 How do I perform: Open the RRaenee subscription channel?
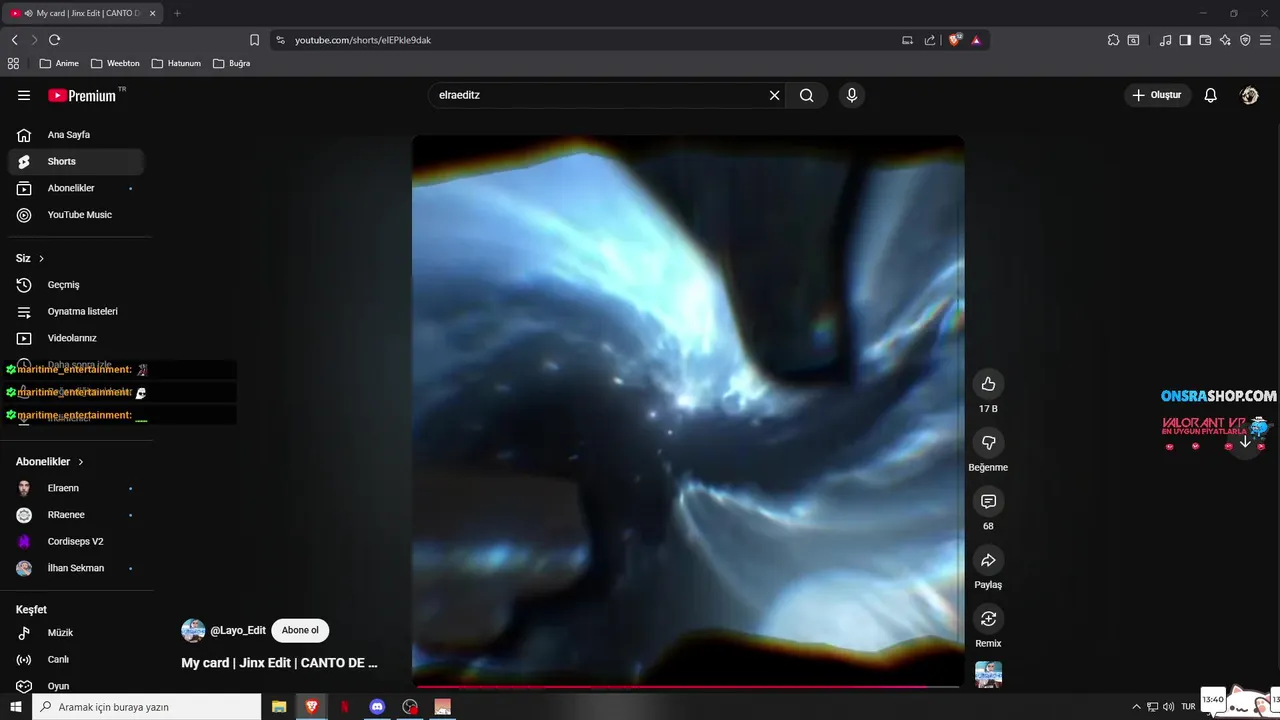click(x=76, y=515)
